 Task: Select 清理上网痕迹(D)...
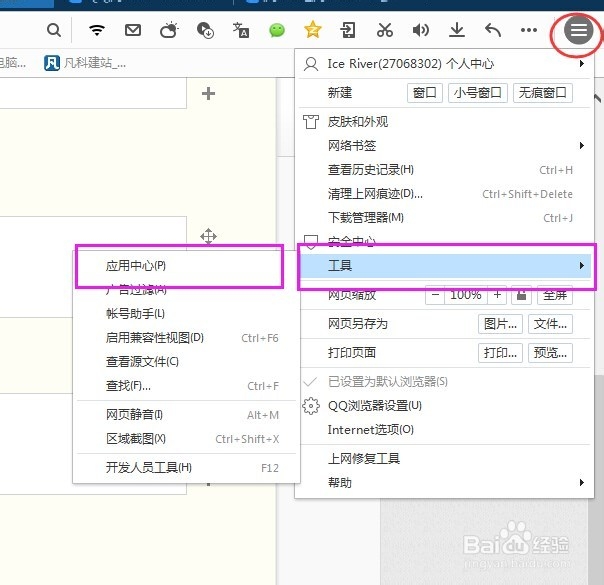pos(445,194)
